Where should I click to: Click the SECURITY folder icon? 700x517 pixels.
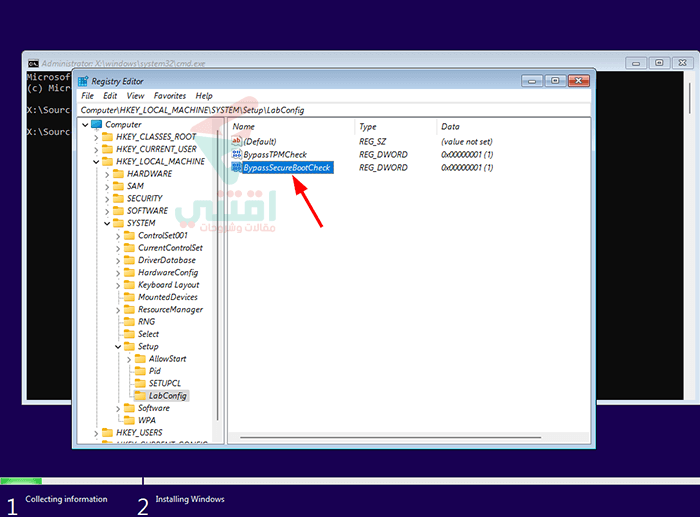(118, 198)
